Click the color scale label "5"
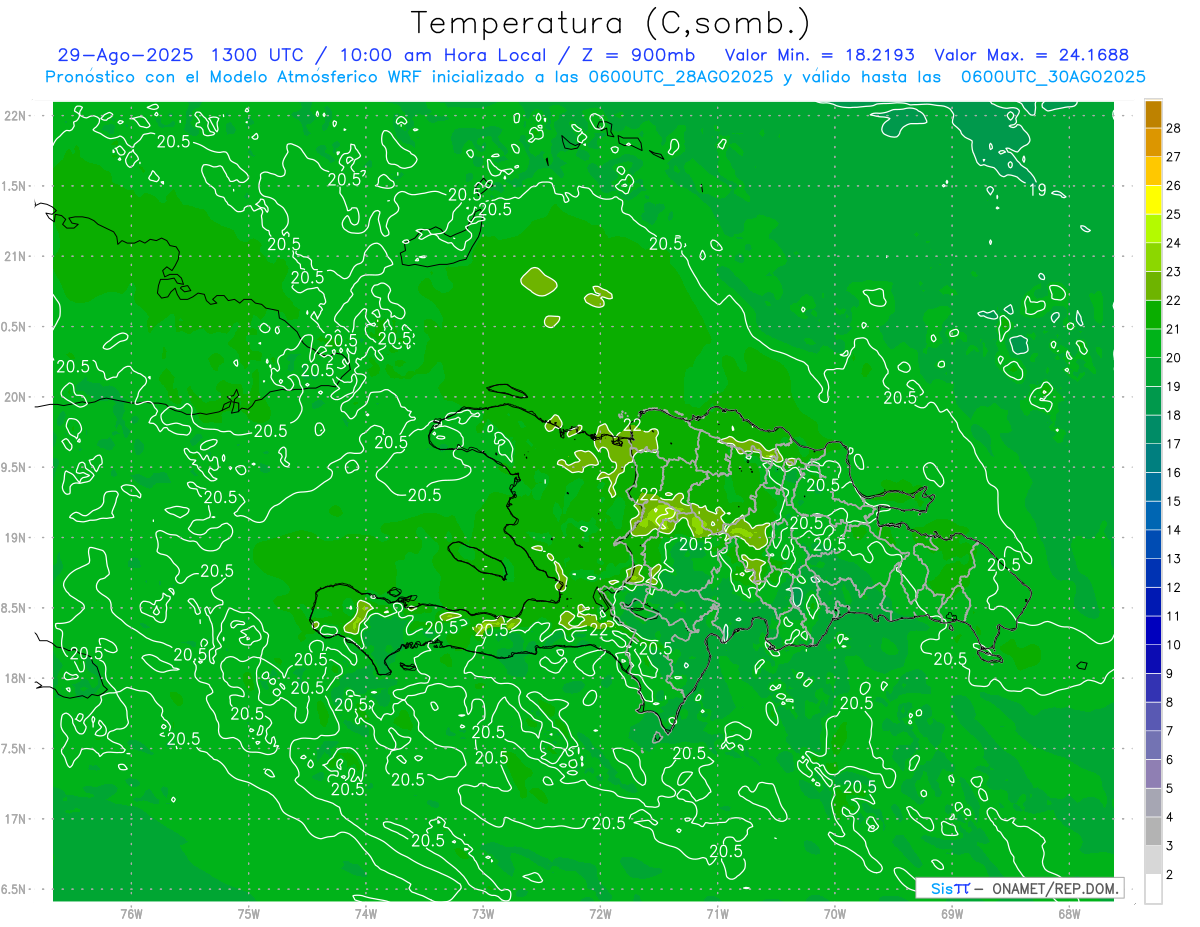The height and width of the screenshot is (927, 1200). coord(1170,789)
